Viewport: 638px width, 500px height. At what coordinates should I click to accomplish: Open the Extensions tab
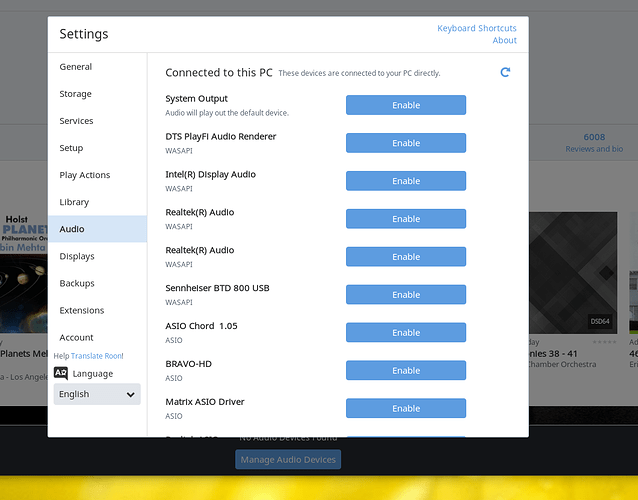[97, 310]
